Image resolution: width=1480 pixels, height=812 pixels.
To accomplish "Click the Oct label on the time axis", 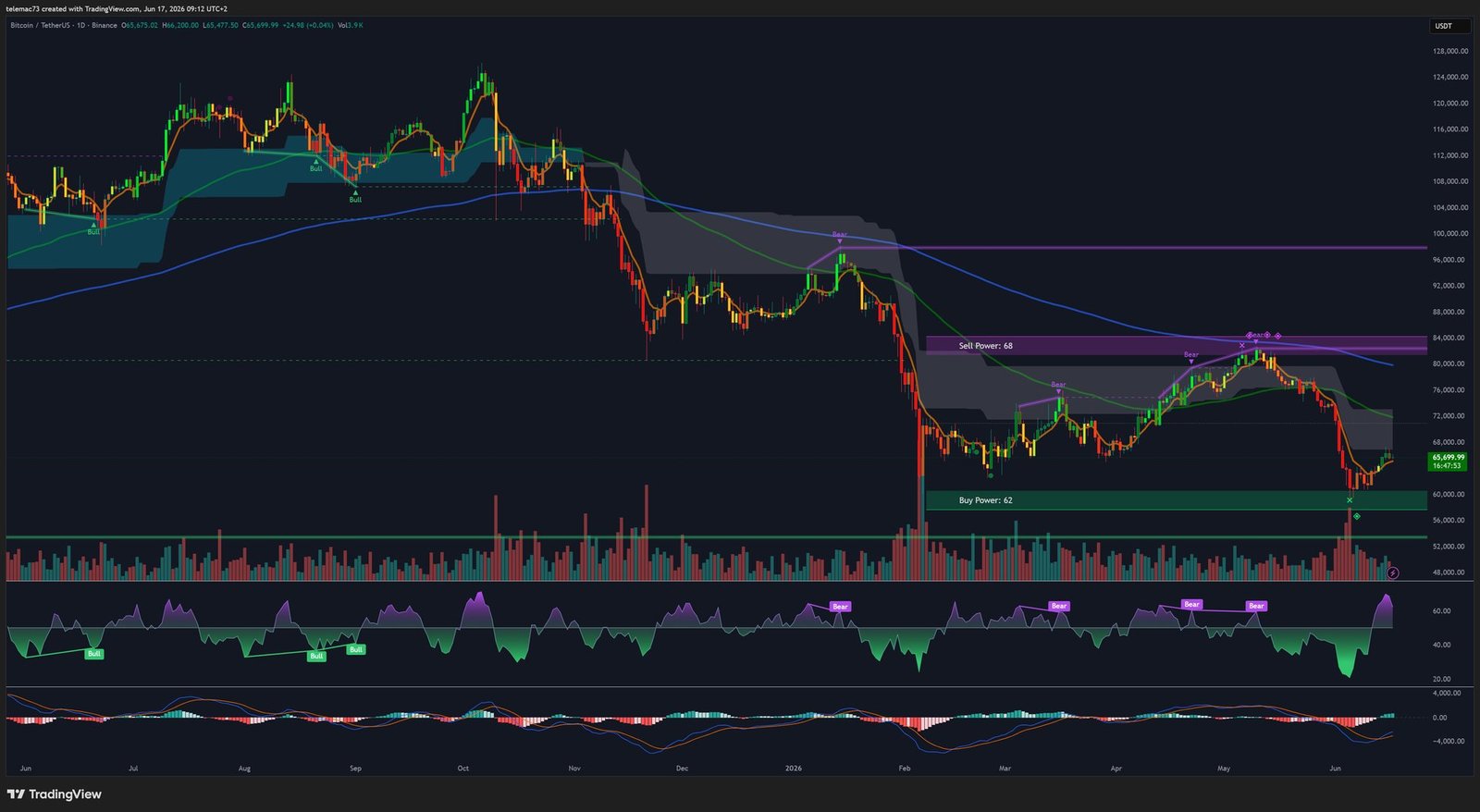I will pos(463,769).
